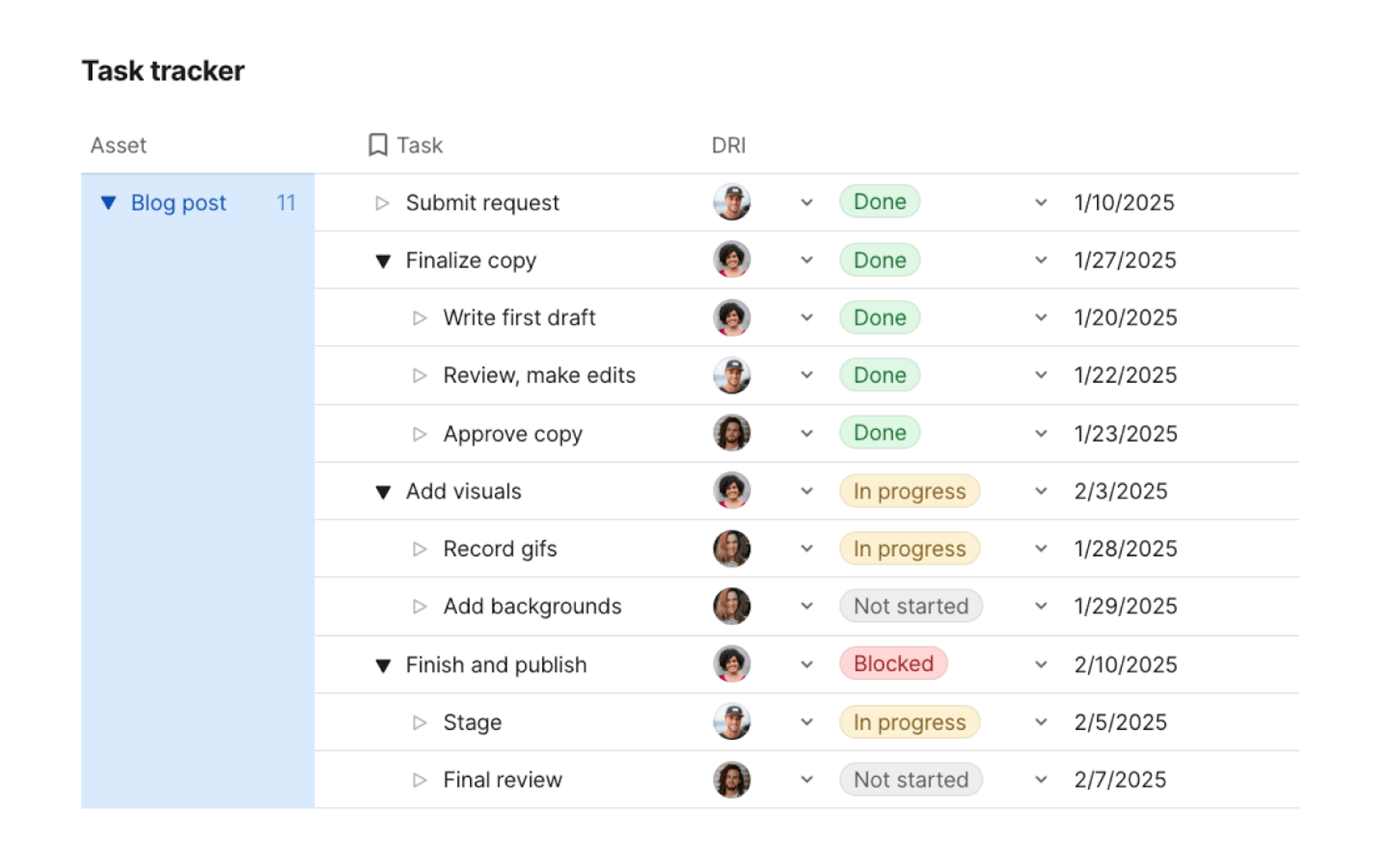This screenshot has width=1389, height=868.
Task: Click DRI avatar for Write first draft
Action: click(x=731, y=317)
